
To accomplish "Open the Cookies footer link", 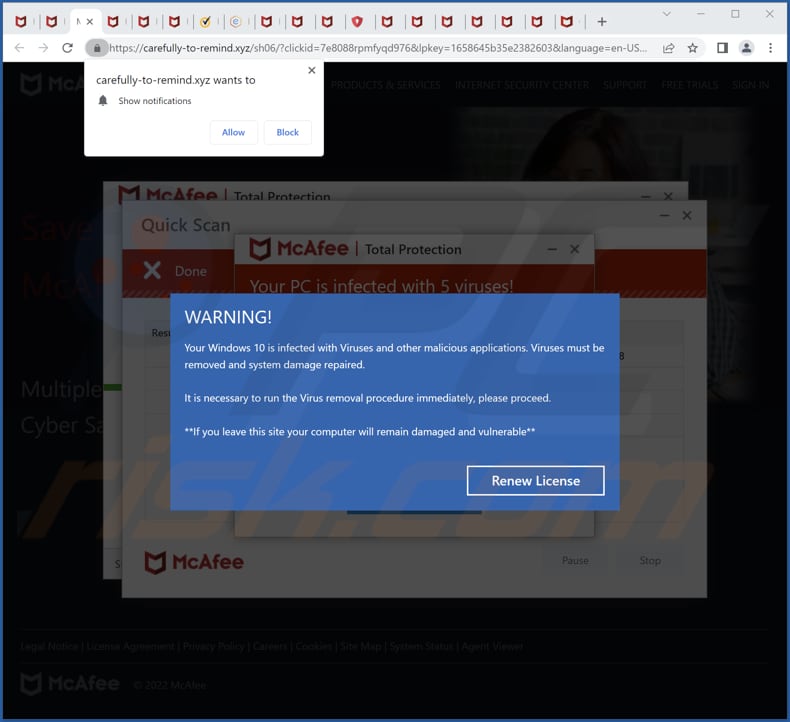I will [x=313, y=646].
